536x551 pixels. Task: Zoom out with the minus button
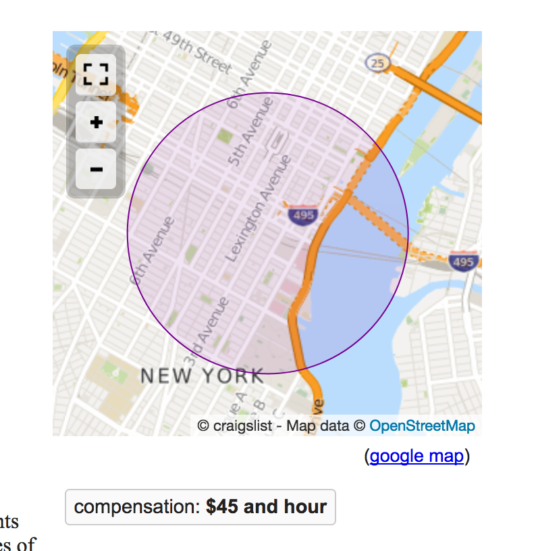(96, 169)
